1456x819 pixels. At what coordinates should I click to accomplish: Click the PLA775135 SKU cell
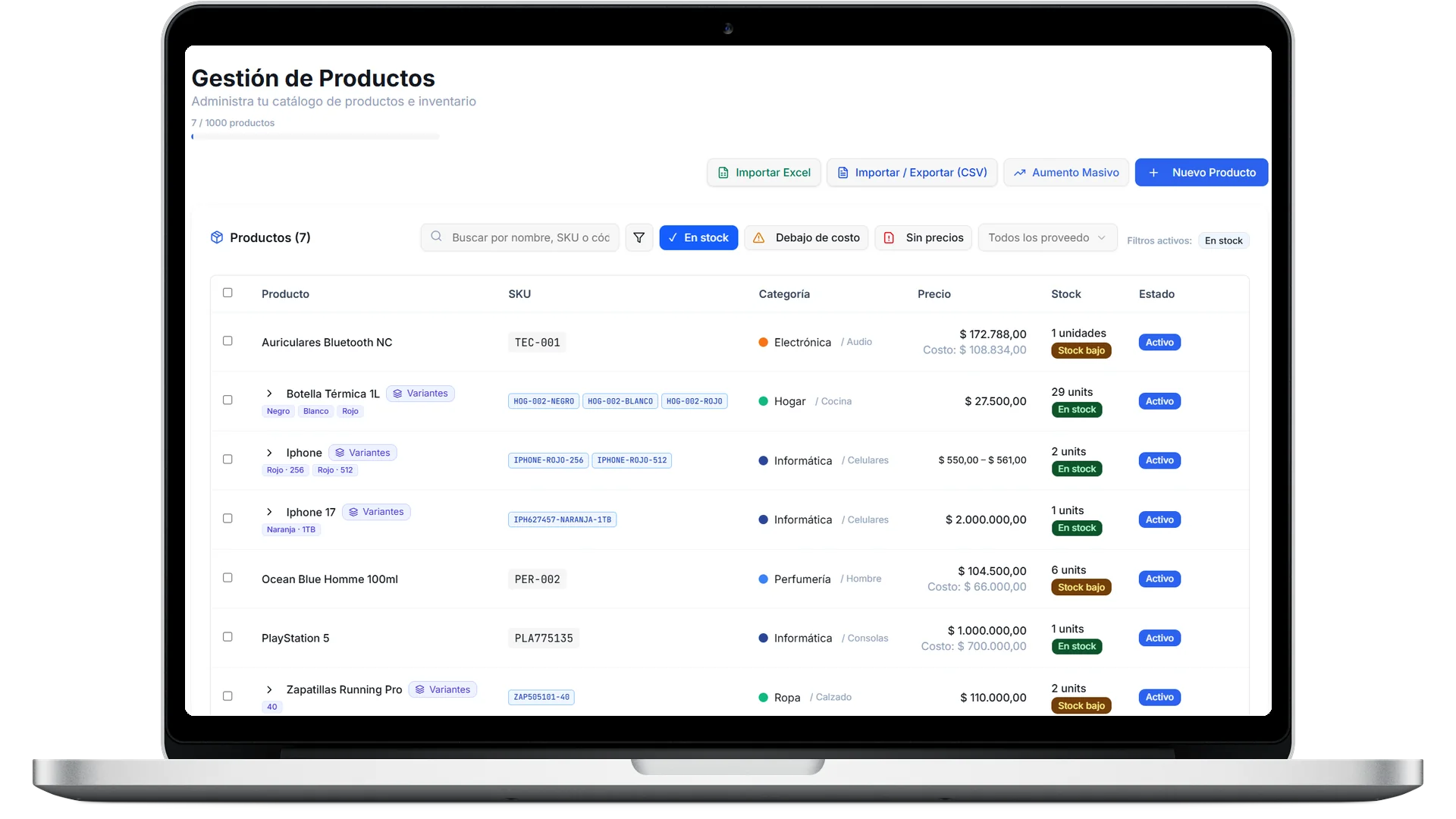[544, 639]
